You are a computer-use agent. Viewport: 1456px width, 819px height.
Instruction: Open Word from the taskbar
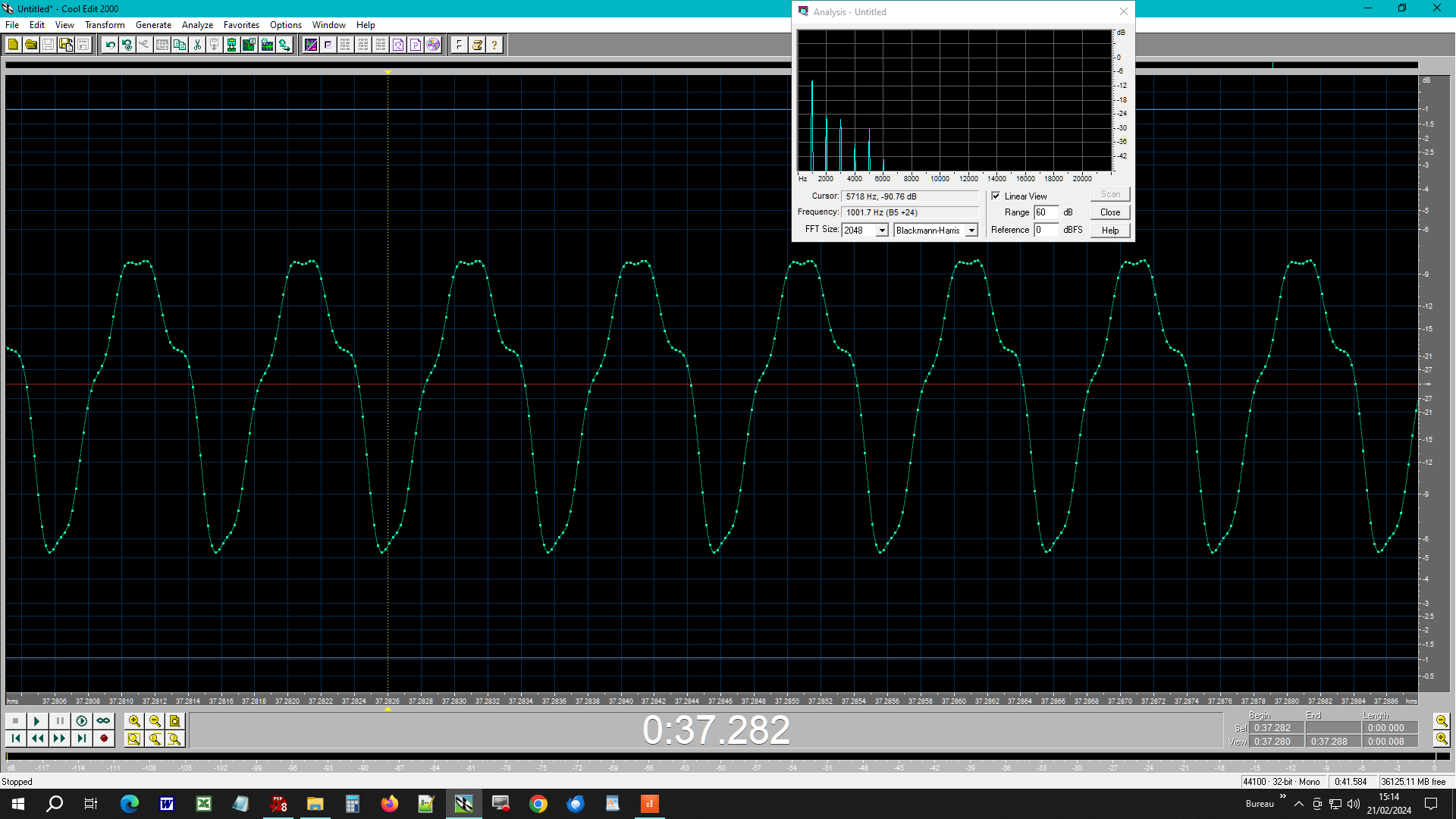tap(167, 804)
